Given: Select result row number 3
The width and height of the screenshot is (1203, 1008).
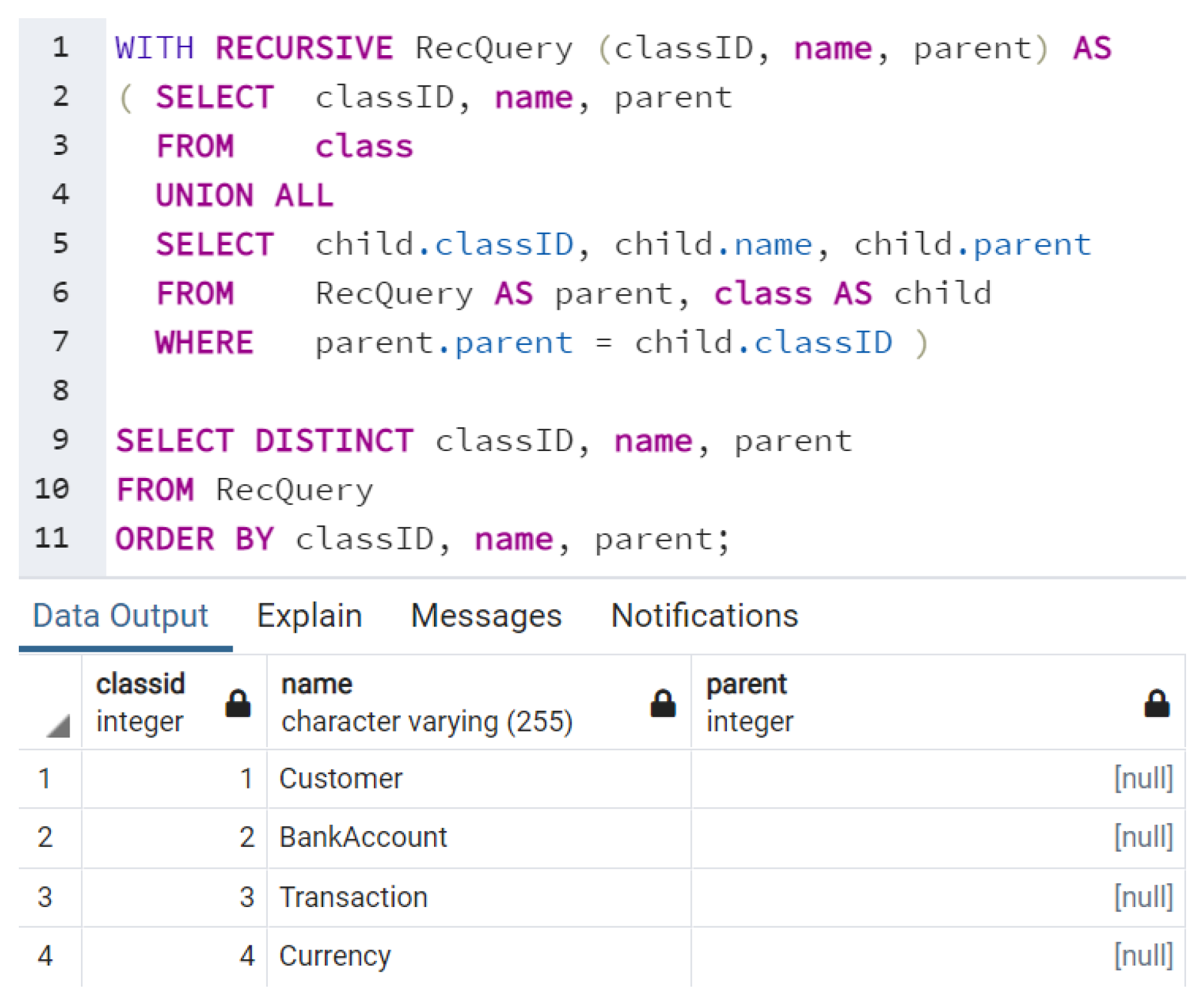Looking at the screenshot, I should (45, 897).
